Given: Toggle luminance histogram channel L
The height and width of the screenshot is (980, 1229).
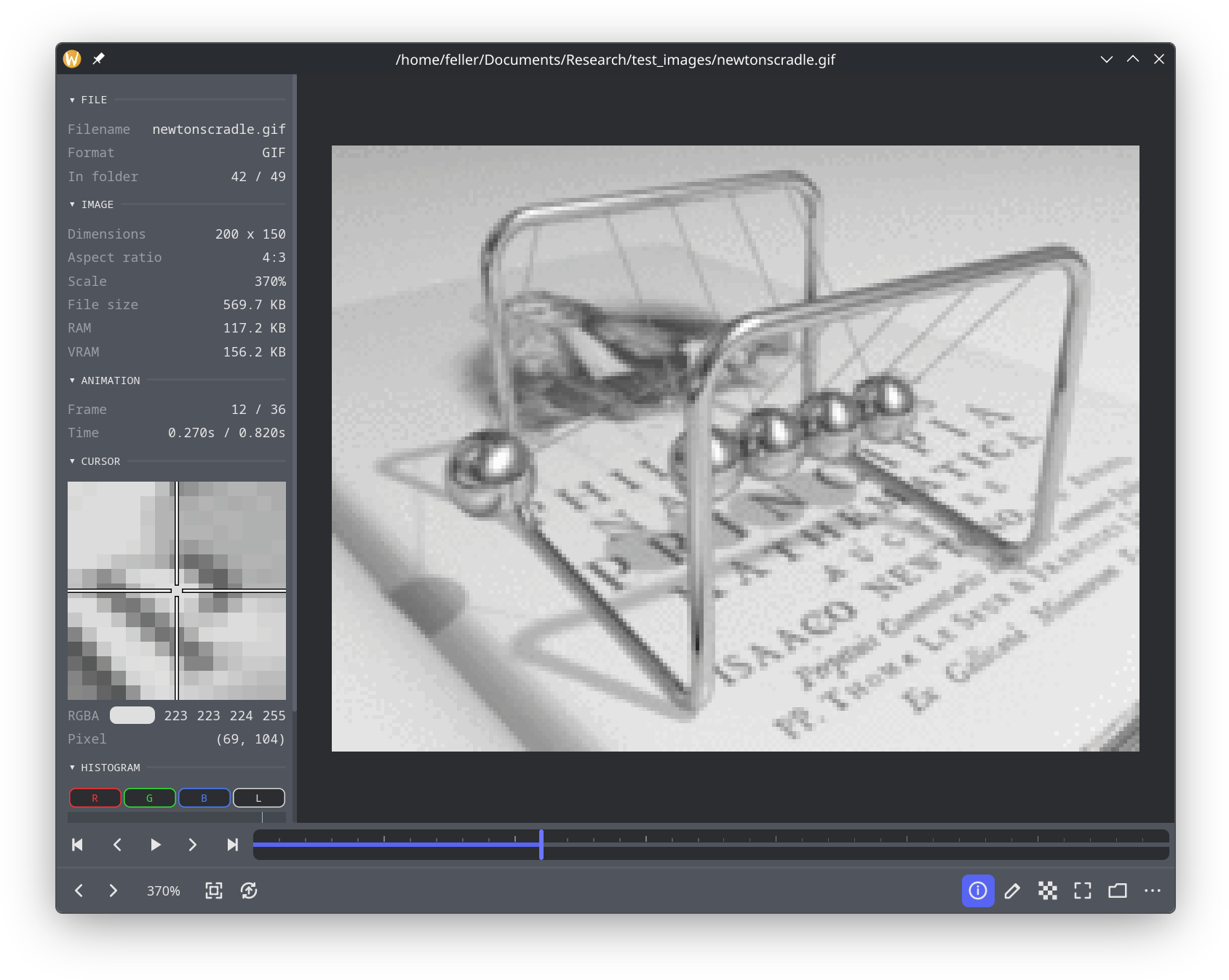Looking at the screenshot, I should tap(259, 798).
